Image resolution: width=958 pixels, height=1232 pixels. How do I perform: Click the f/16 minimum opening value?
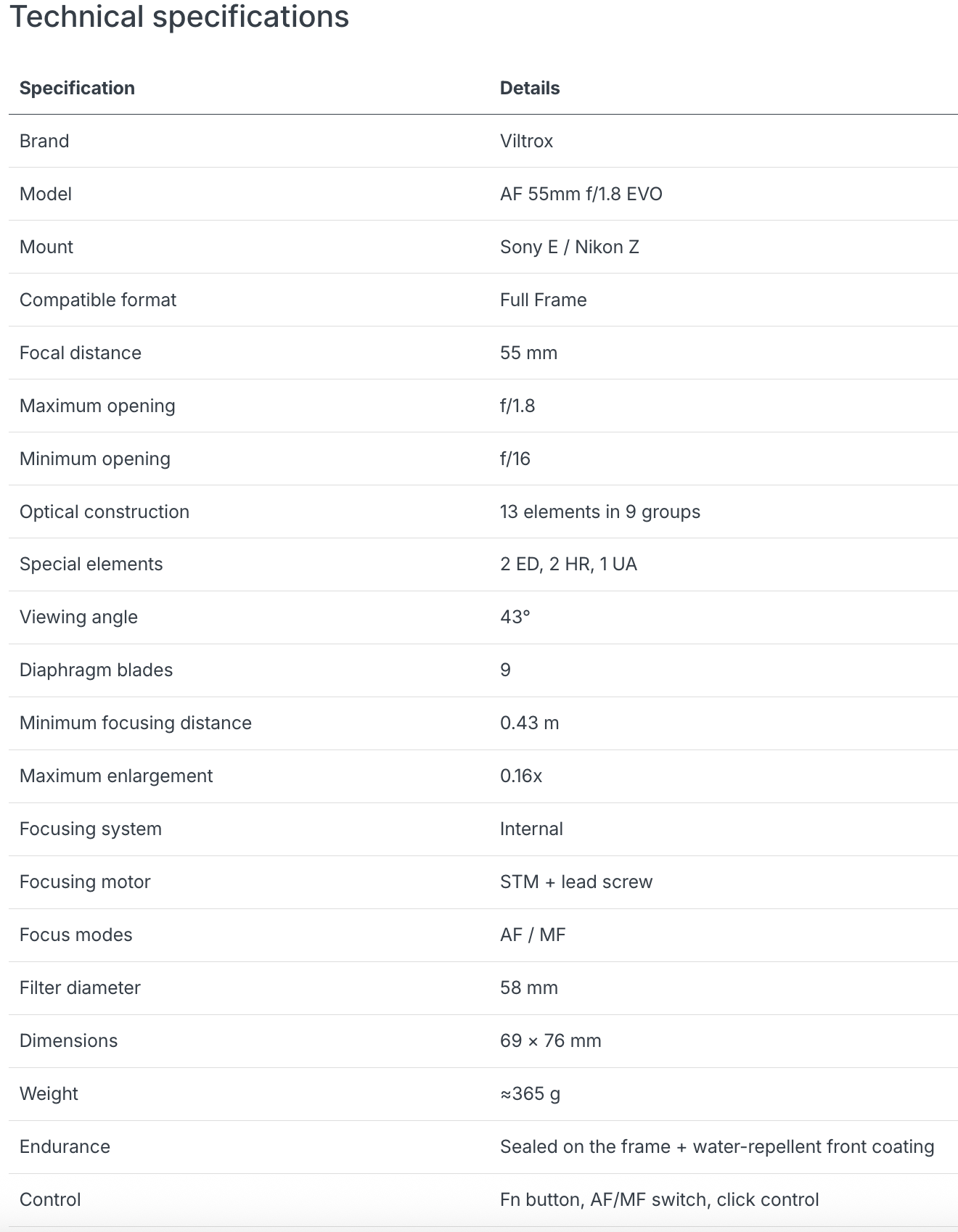coord(515,459)
